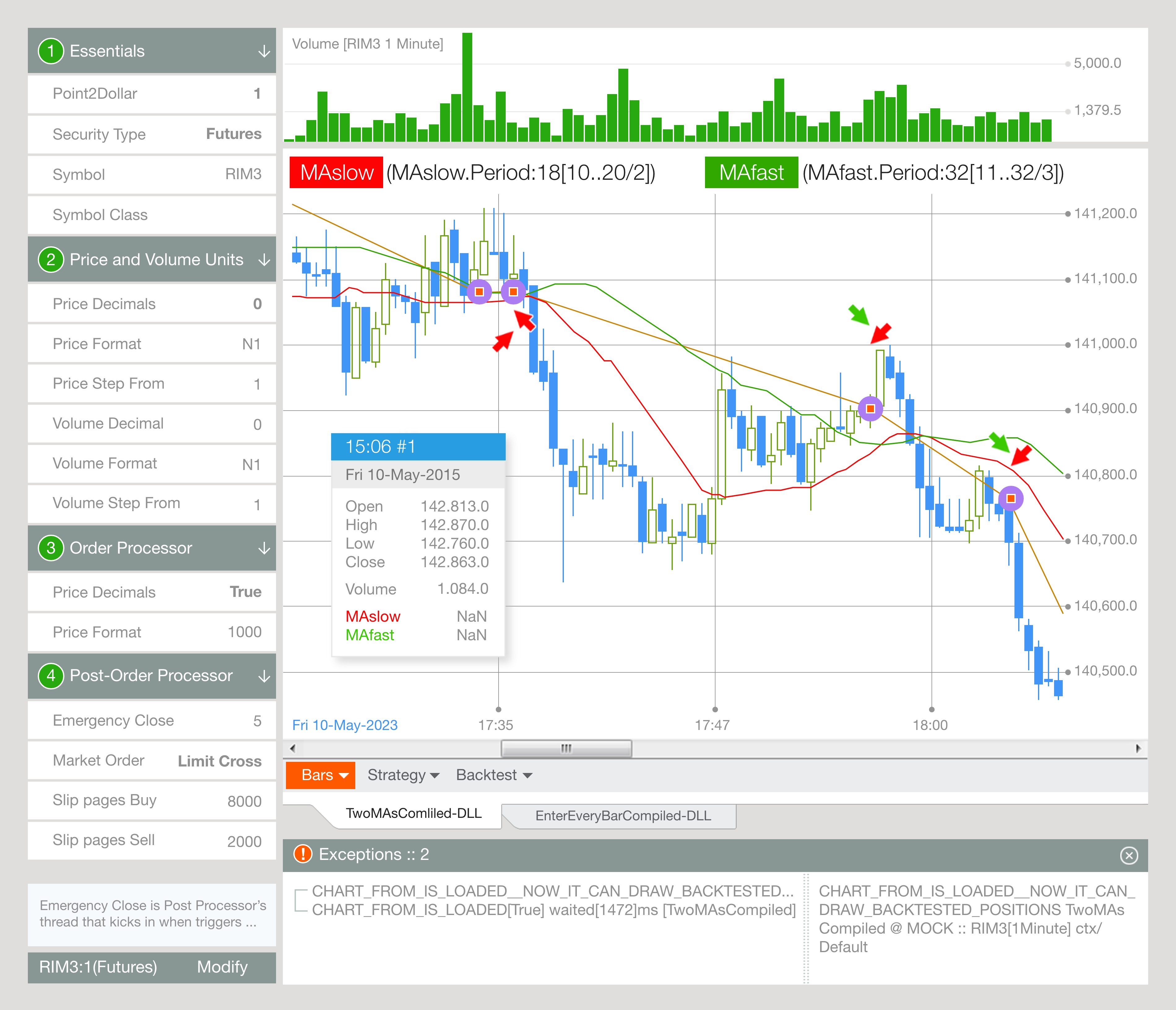The height and width of the screenshot is (1010, 1176).
Task: Open the Backtest dropdown menu
Action: click(x=494, y=775)
